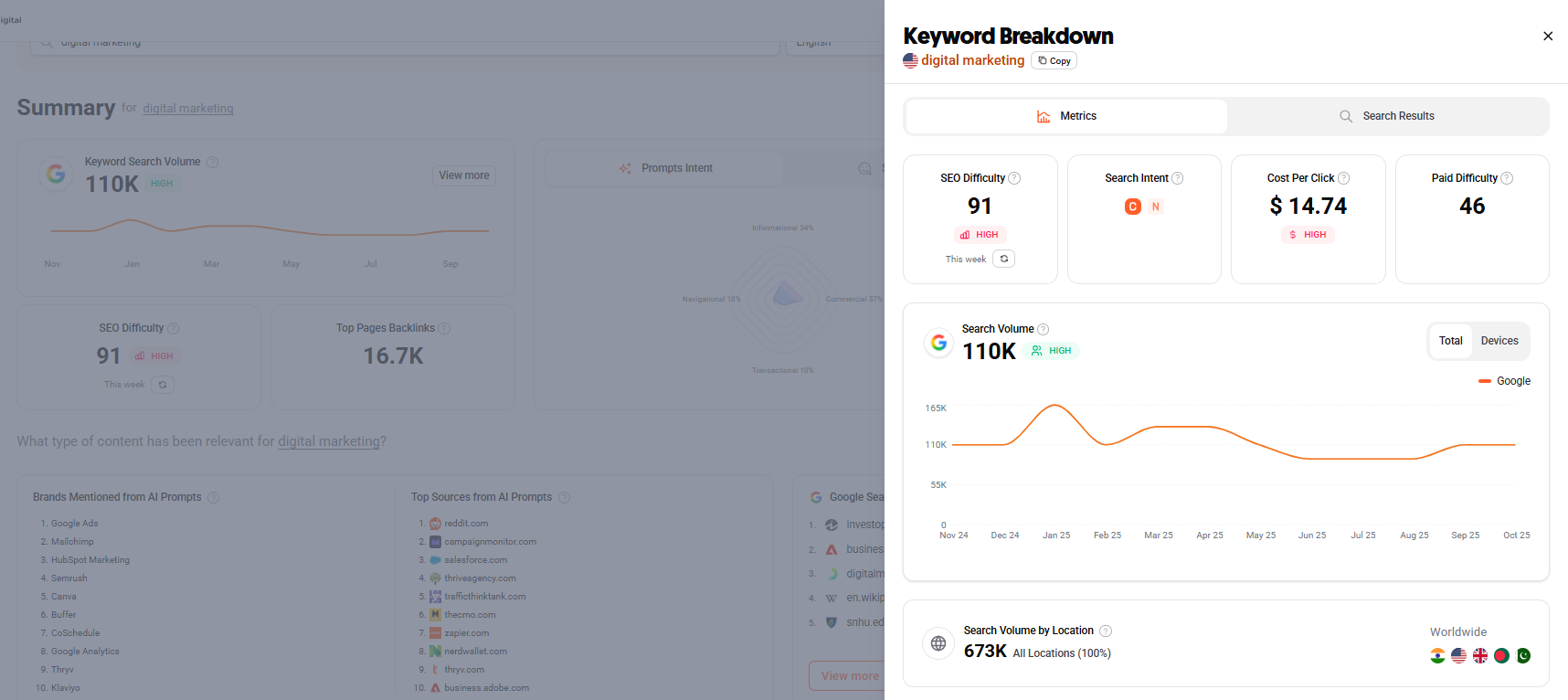Image resolution: width=1568 pixels, height=700 pixels.
Task: Open business.adobe.com source link
Action: (x=486, y=688)
